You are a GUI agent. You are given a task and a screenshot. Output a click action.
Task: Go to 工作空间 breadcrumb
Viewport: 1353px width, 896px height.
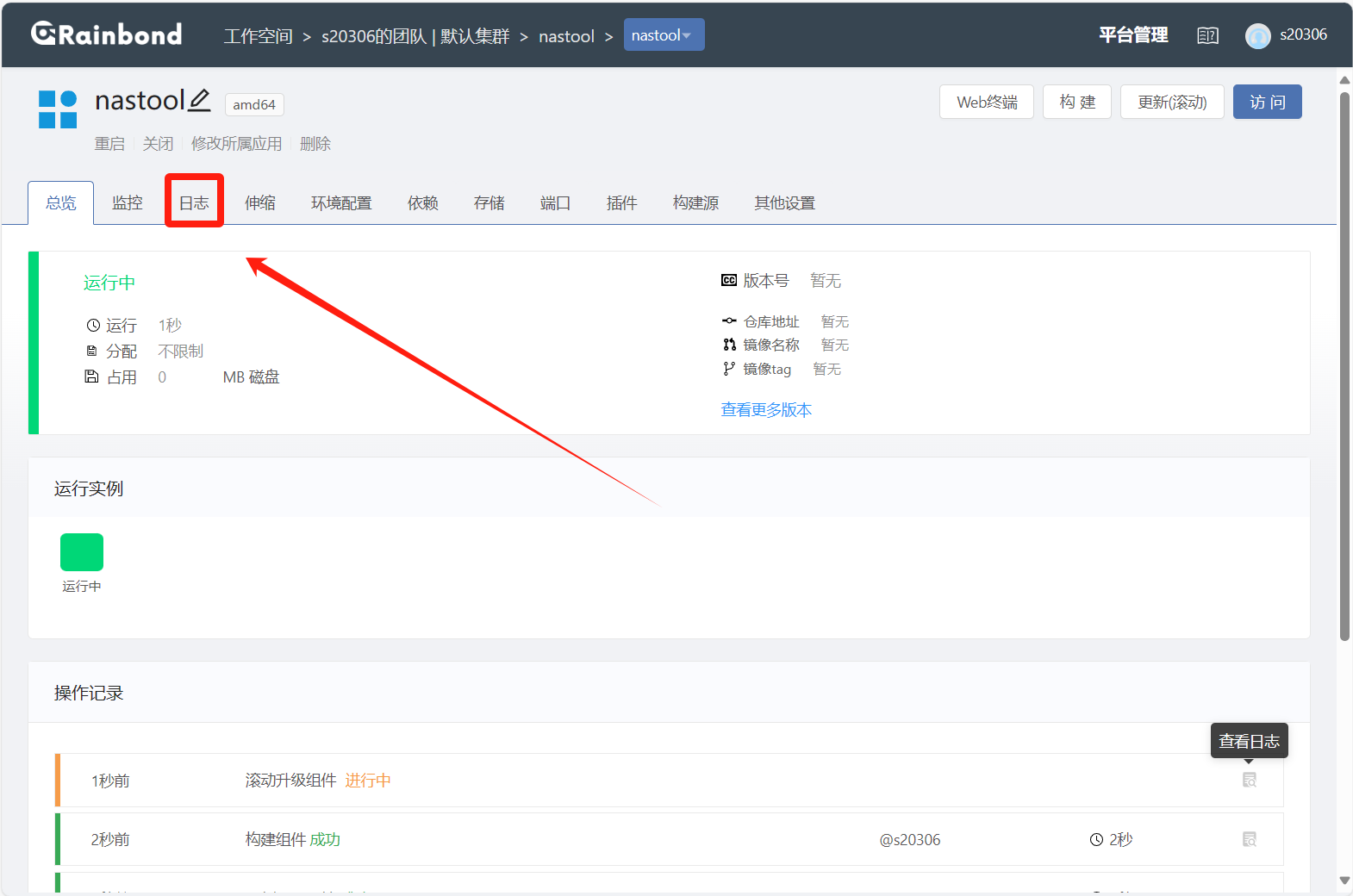point(258,36)
